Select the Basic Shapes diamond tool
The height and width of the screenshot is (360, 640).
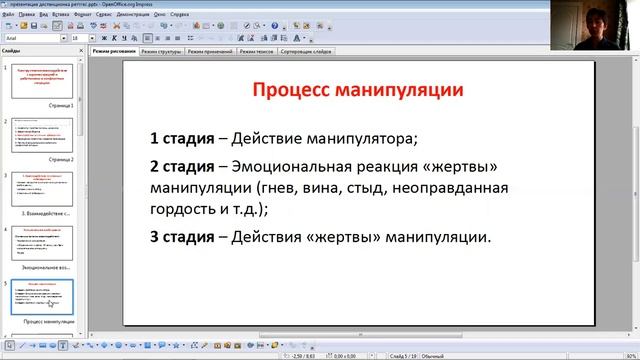(x=104, y=345)
